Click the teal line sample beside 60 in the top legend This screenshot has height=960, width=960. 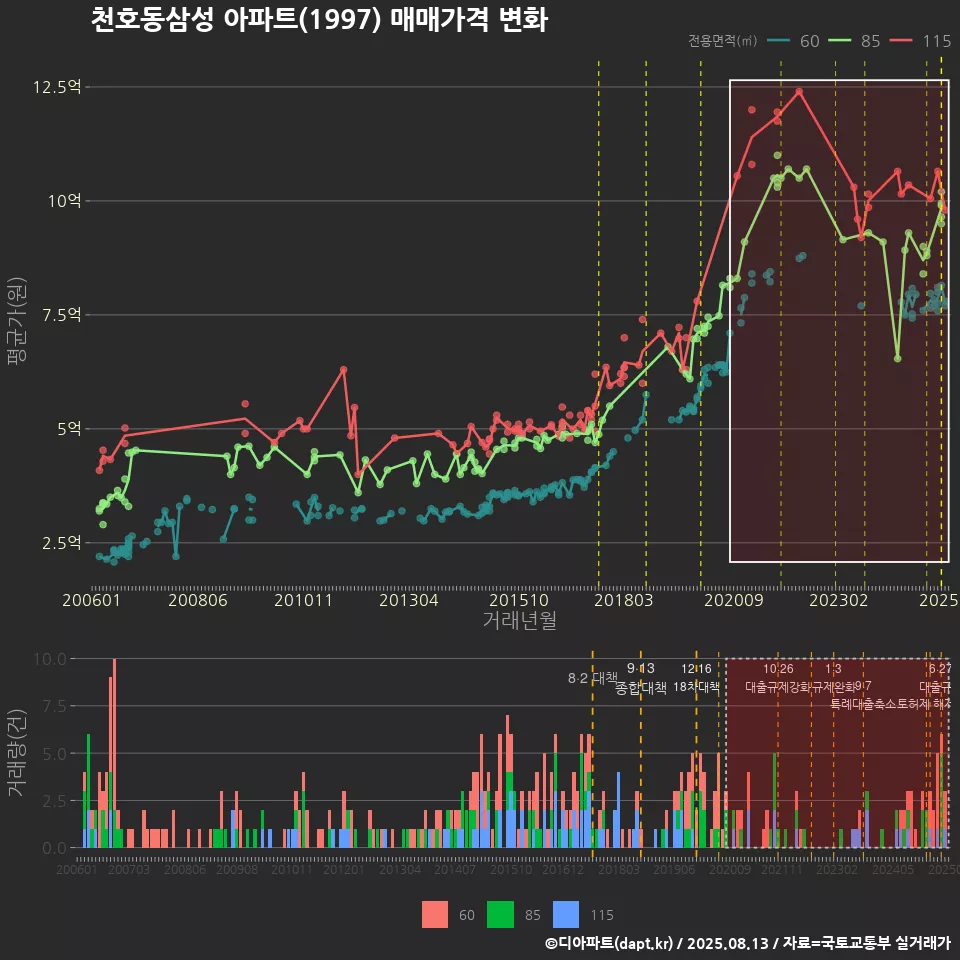(x=778, y=41)
